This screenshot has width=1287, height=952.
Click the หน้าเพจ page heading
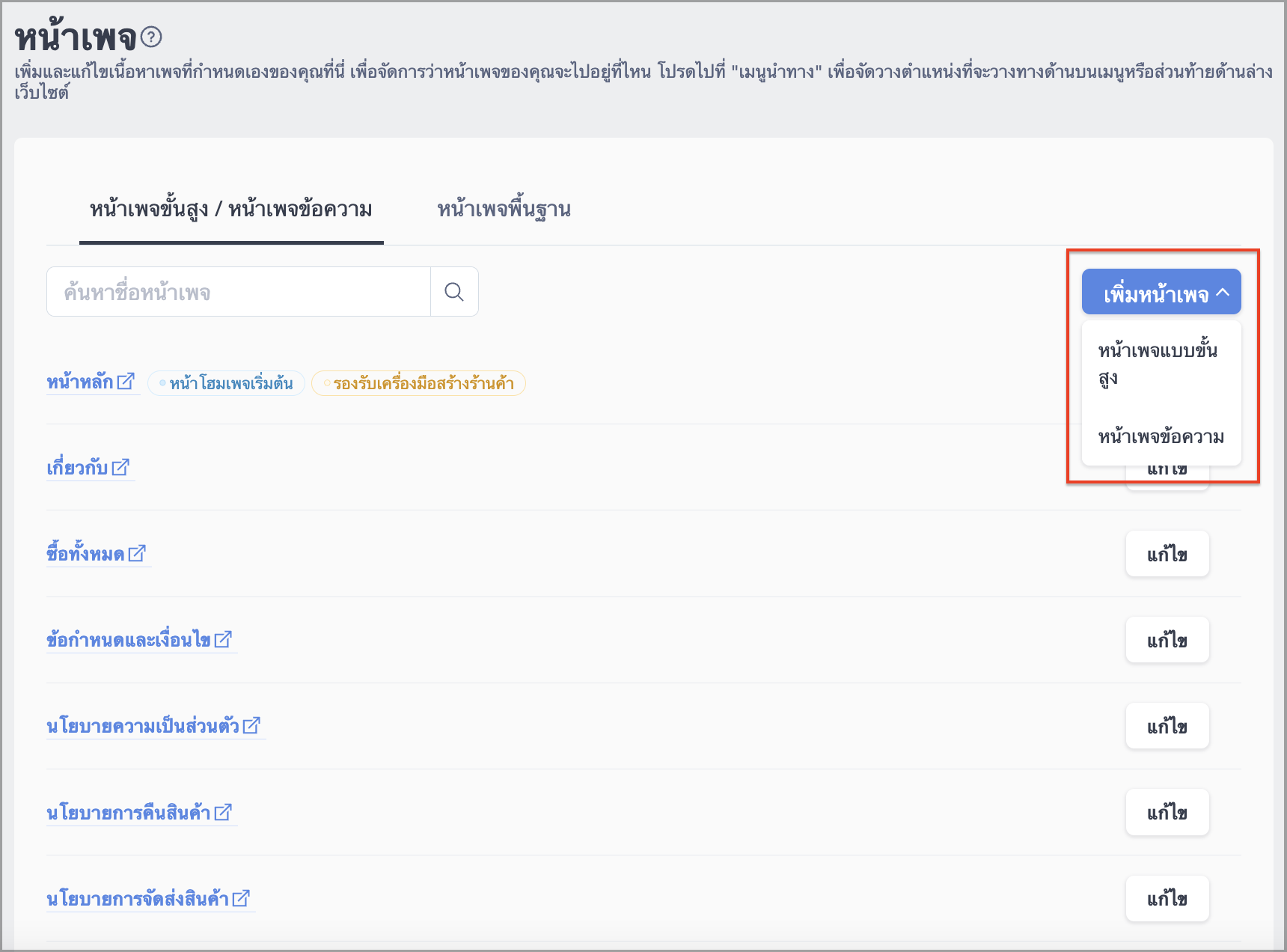point(76,37)
